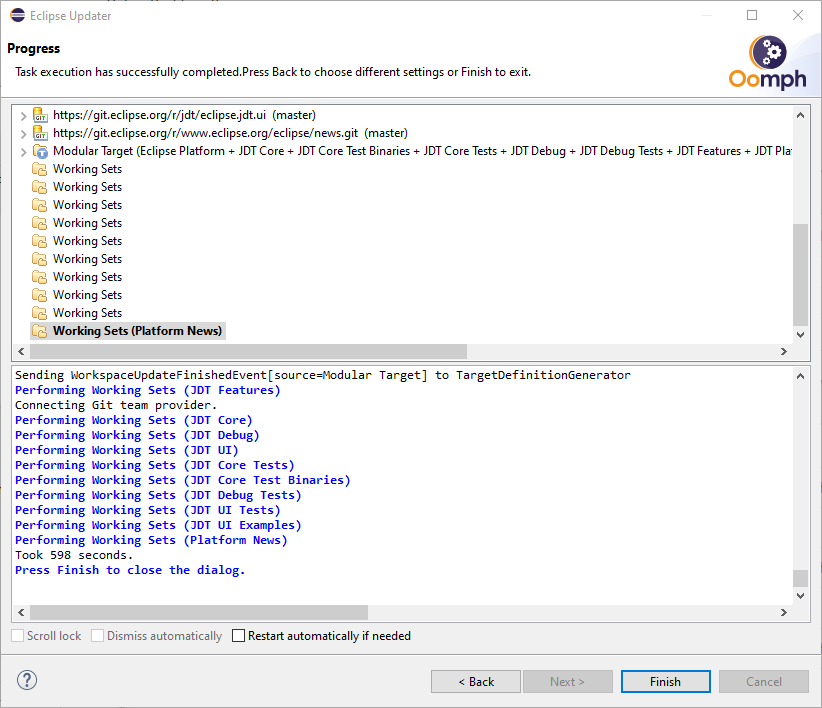Maximize the Eclipse Updater window
This screenshot has width=822, height=708.
point(752,15)
